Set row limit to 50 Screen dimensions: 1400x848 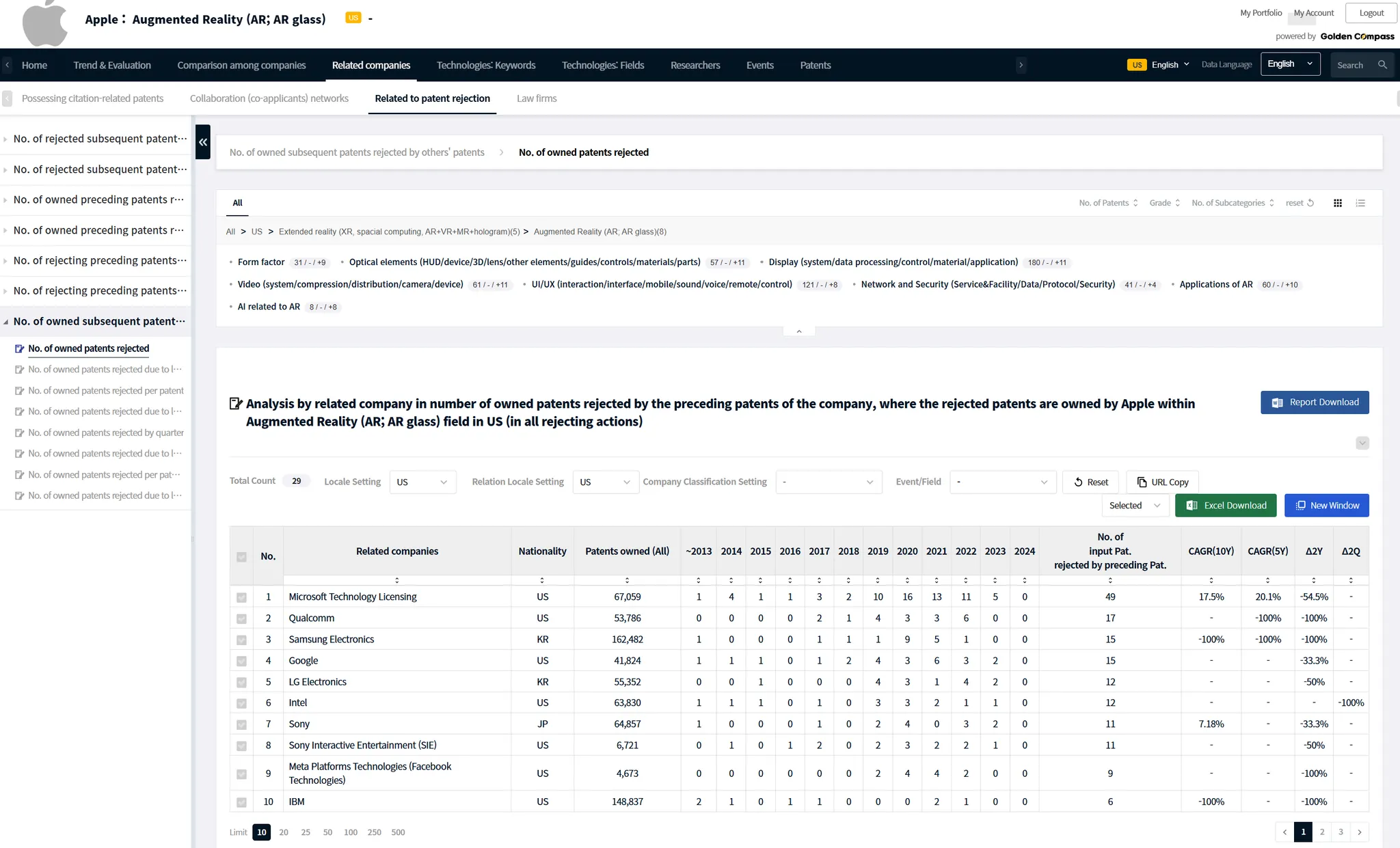click(x=327, y=832)
